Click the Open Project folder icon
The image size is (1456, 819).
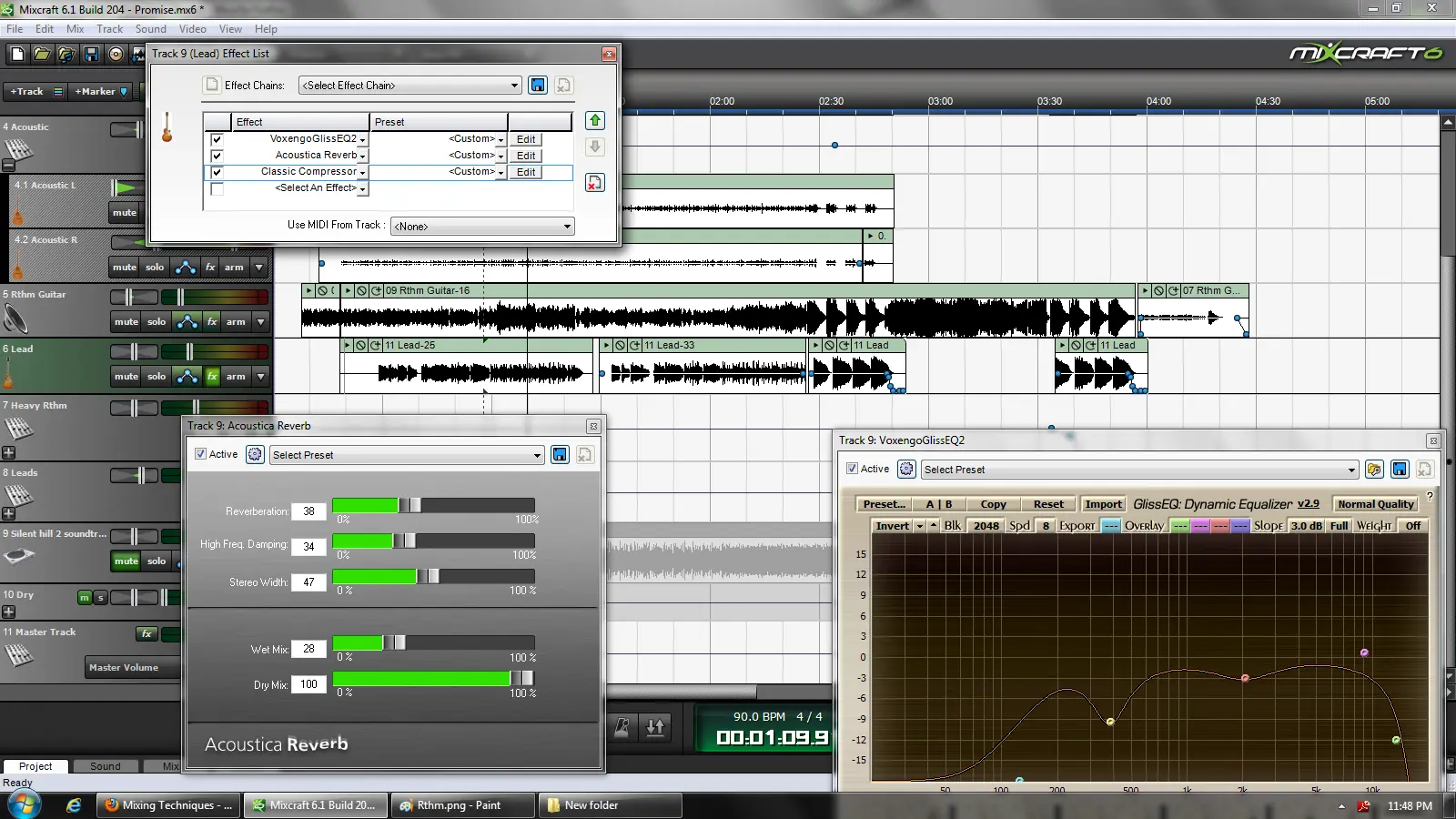click(x=42, y=55)
